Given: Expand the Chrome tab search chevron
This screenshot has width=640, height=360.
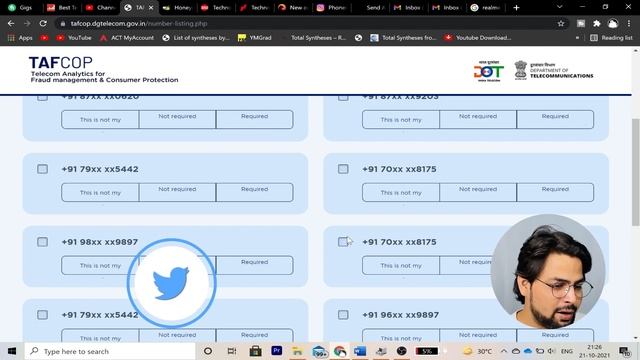Looking at the screenshot, I should pos(560,7).
